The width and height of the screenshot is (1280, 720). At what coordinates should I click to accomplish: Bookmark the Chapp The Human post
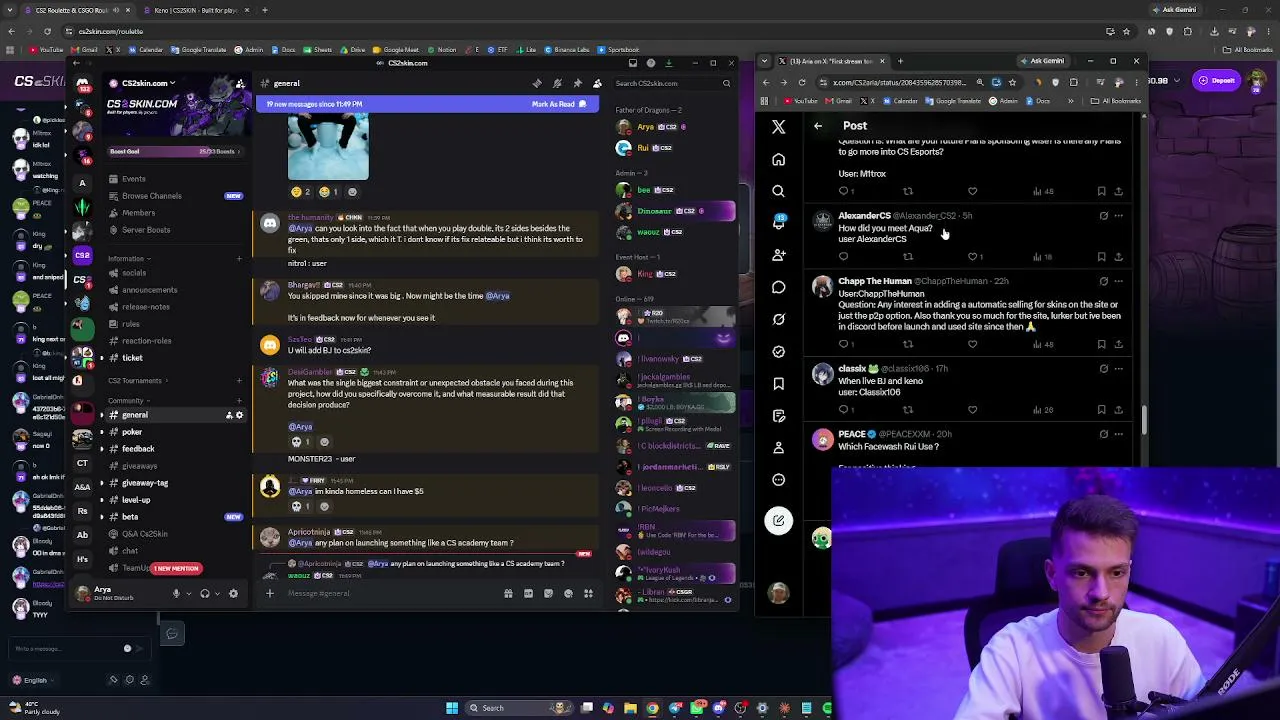click(1102, 345)
